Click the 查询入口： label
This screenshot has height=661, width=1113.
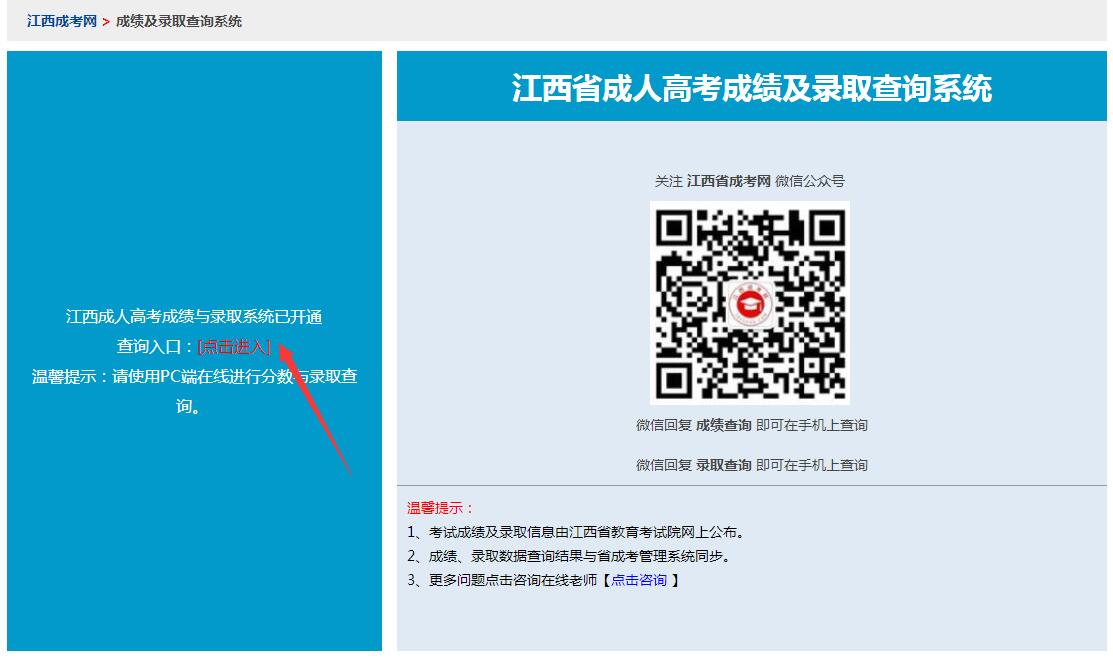[x=155, y=346]
